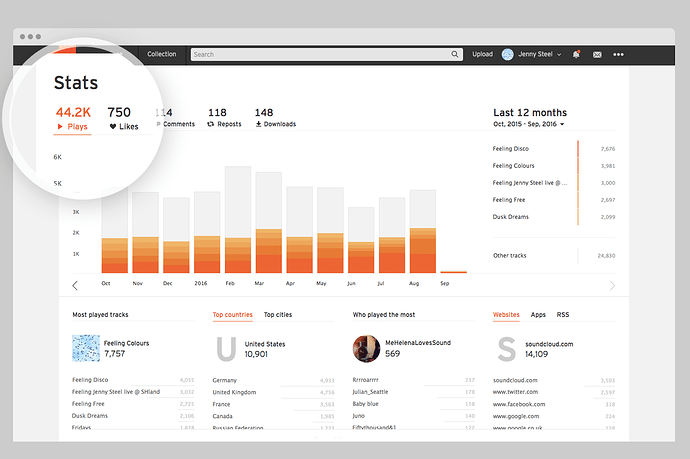Click the magnifier icon in search bar
Viewport: 690px width, 459px height.
pyautogui.click(x=456, y=54)
